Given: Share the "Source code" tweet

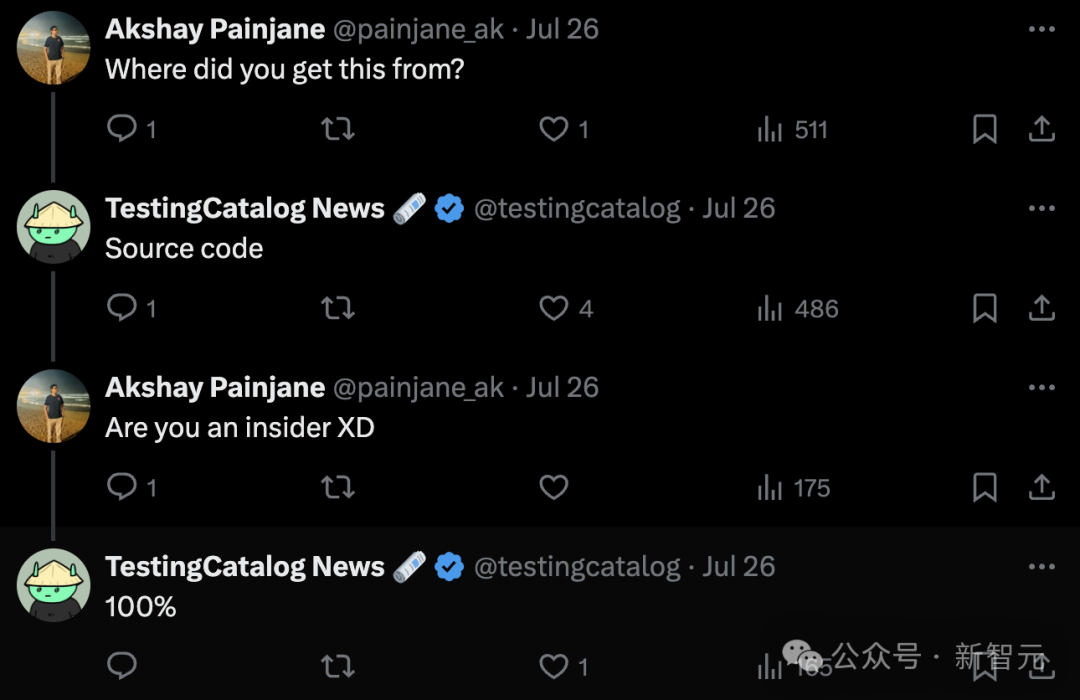Looking at the screenshot, I should [1042, 308].
